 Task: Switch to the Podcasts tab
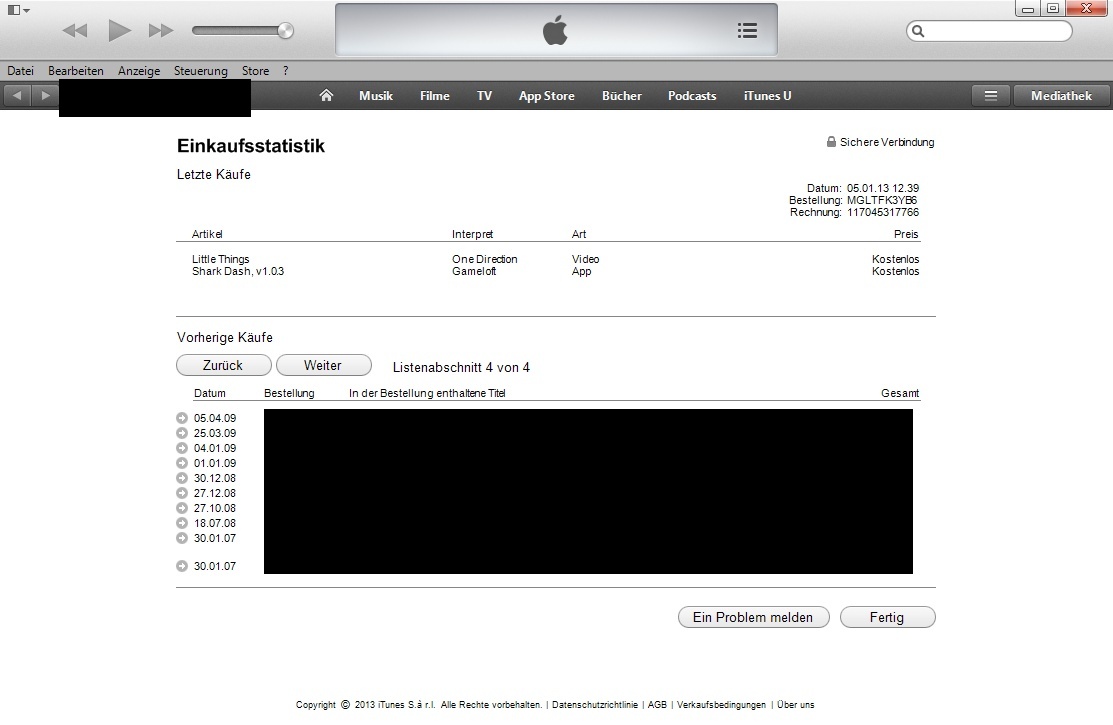coord(692,96)
